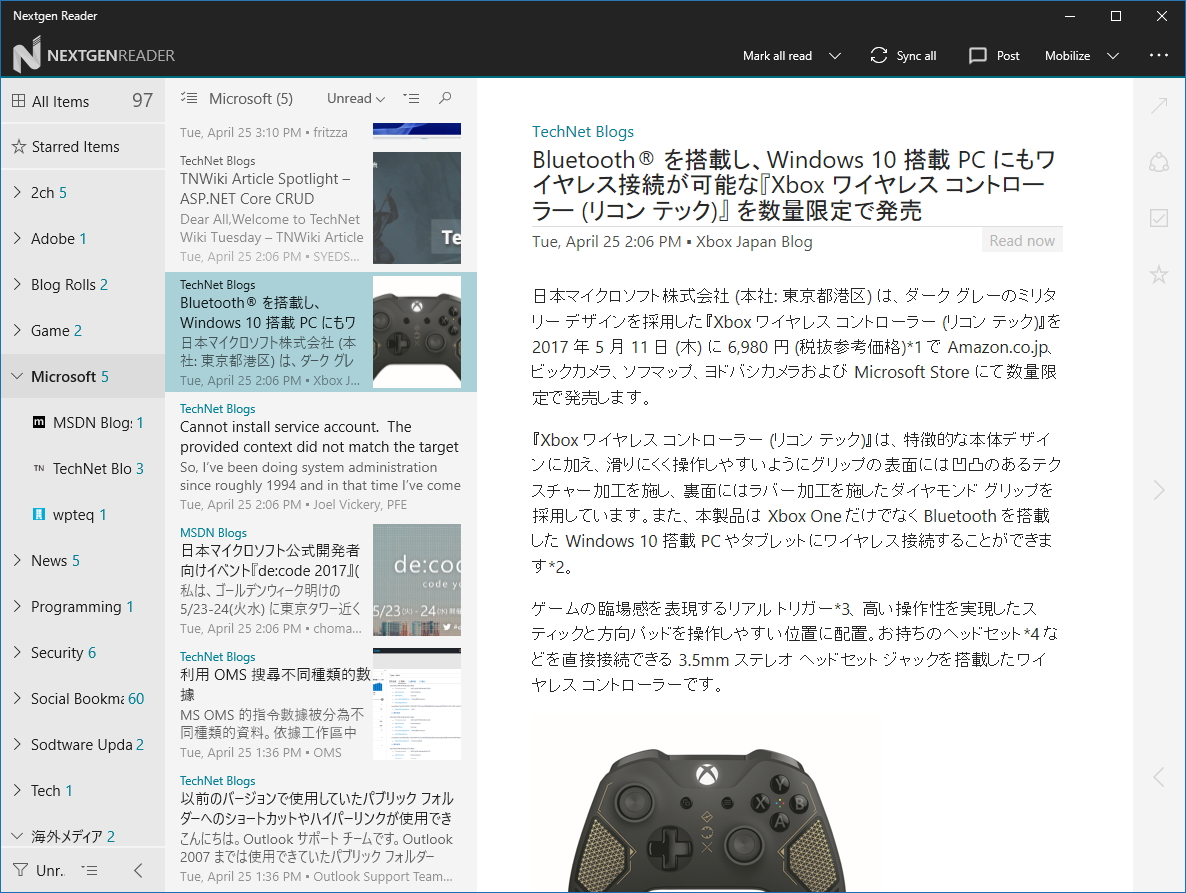Click the sort order icon next to Unread filter
1186x893 pixels.
411,98
